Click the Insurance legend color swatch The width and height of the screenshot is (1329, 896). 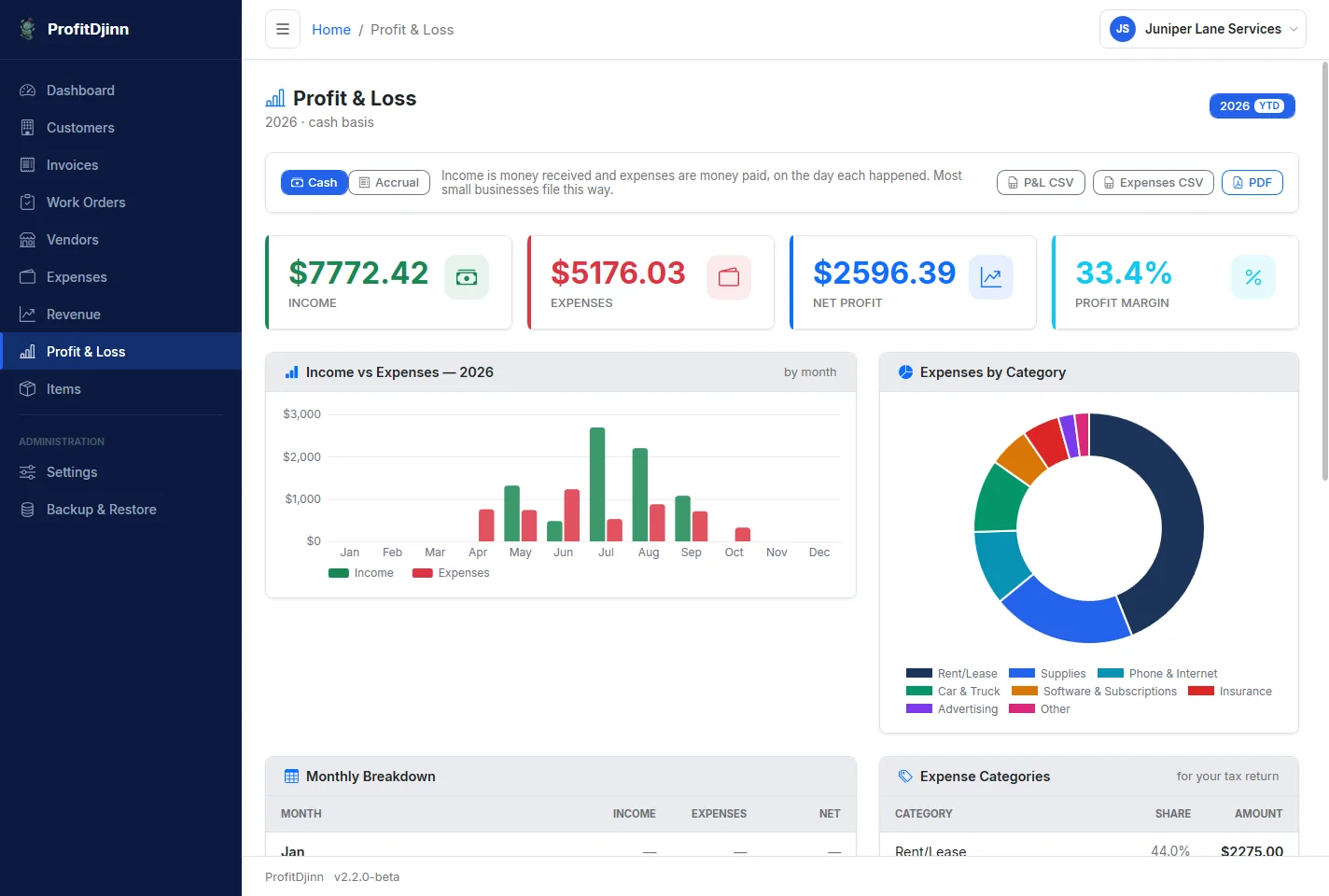1201,692
